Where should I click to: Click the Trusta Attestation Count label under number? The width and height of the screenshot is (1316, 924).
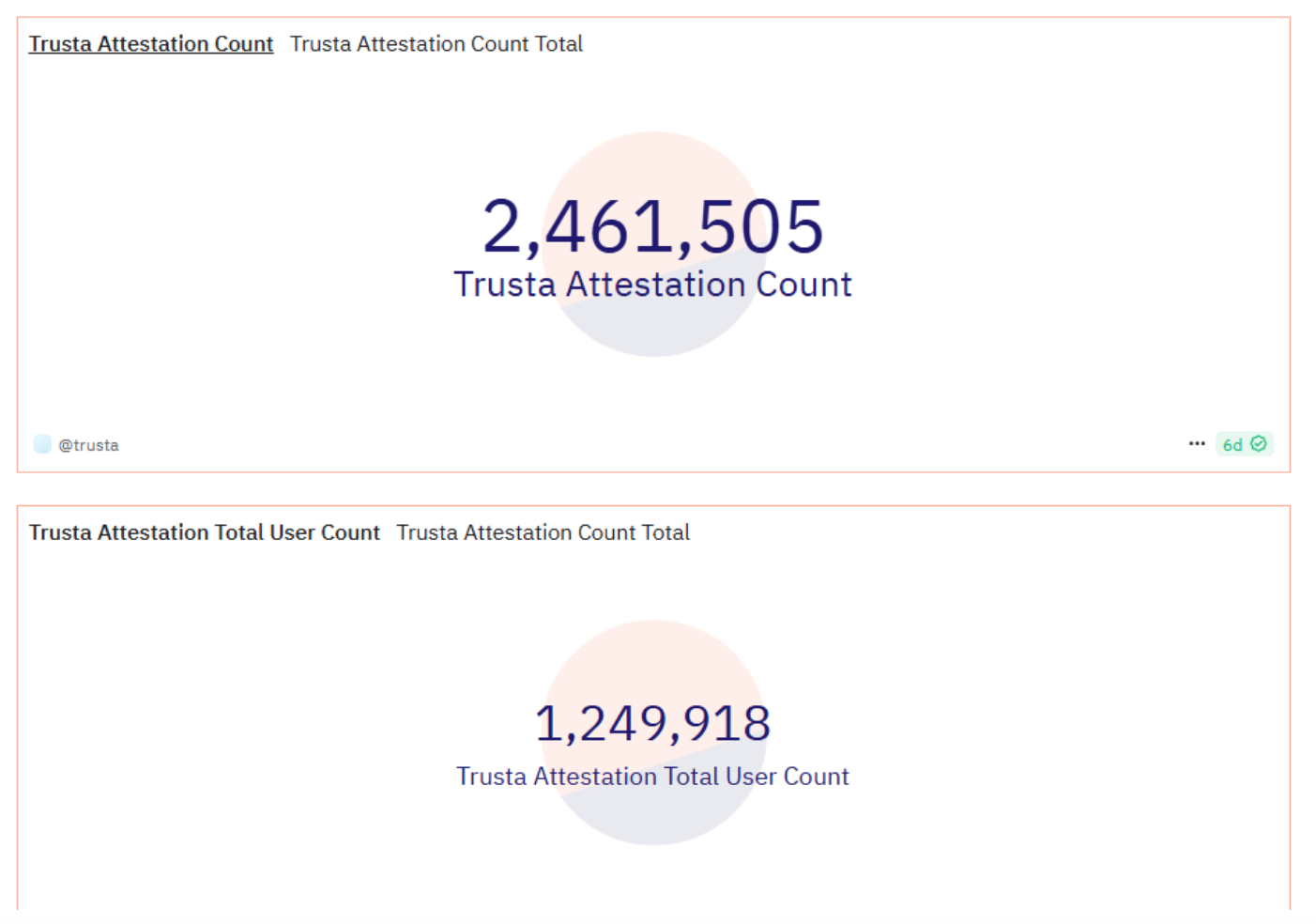click(x=652, y=285)
